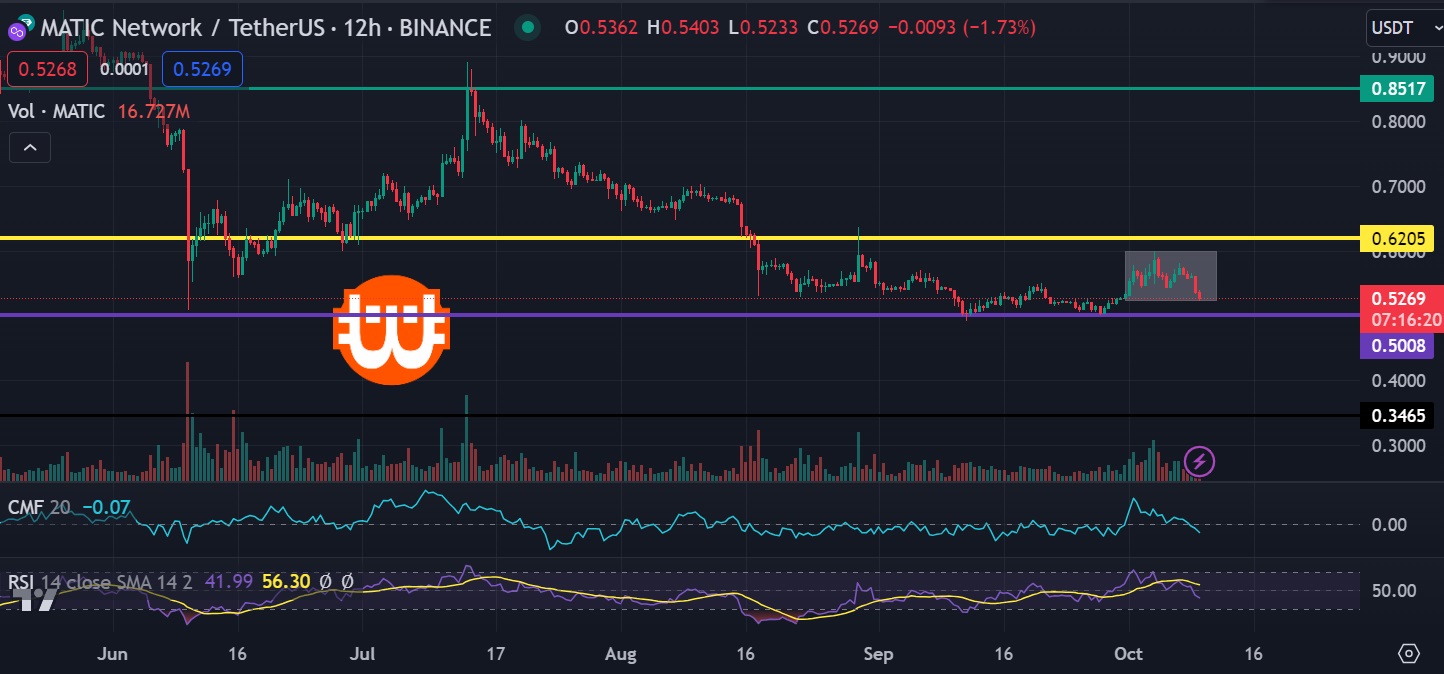Click the 17 date label on the time axis
This screenshot has height=674, width=1444.
pos(495,654)
